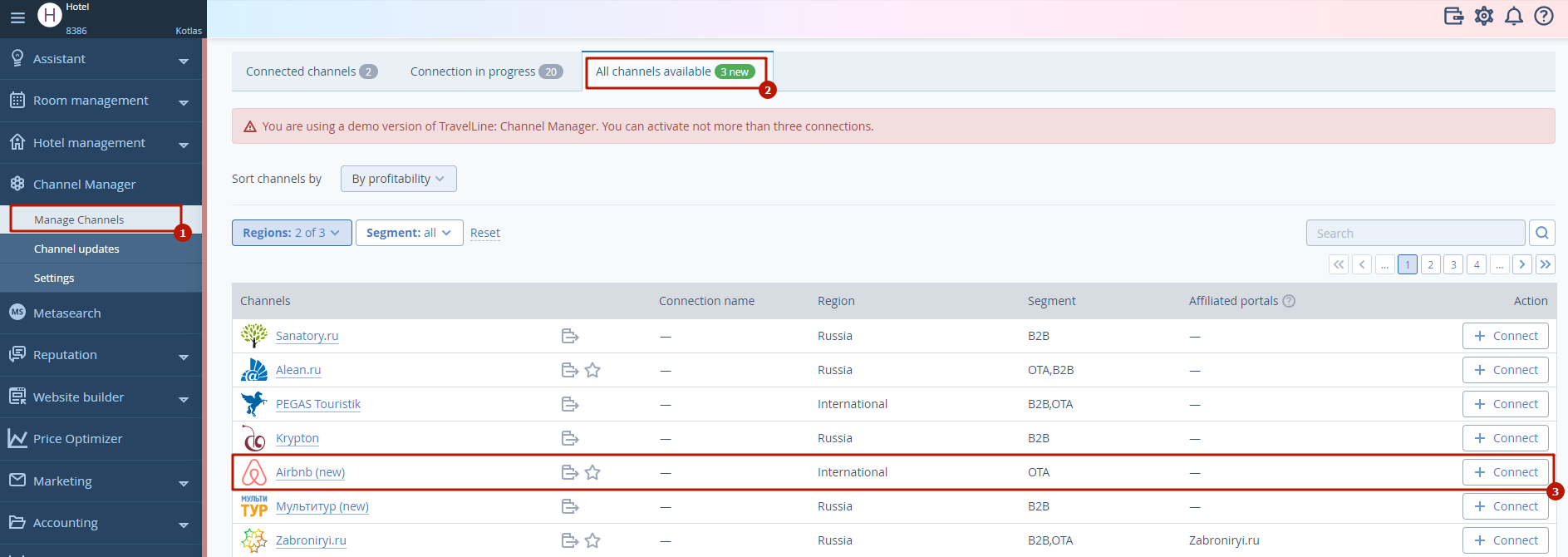
Task: Open the Airbnb (new) channel link
Action: (x=310, y=472)
